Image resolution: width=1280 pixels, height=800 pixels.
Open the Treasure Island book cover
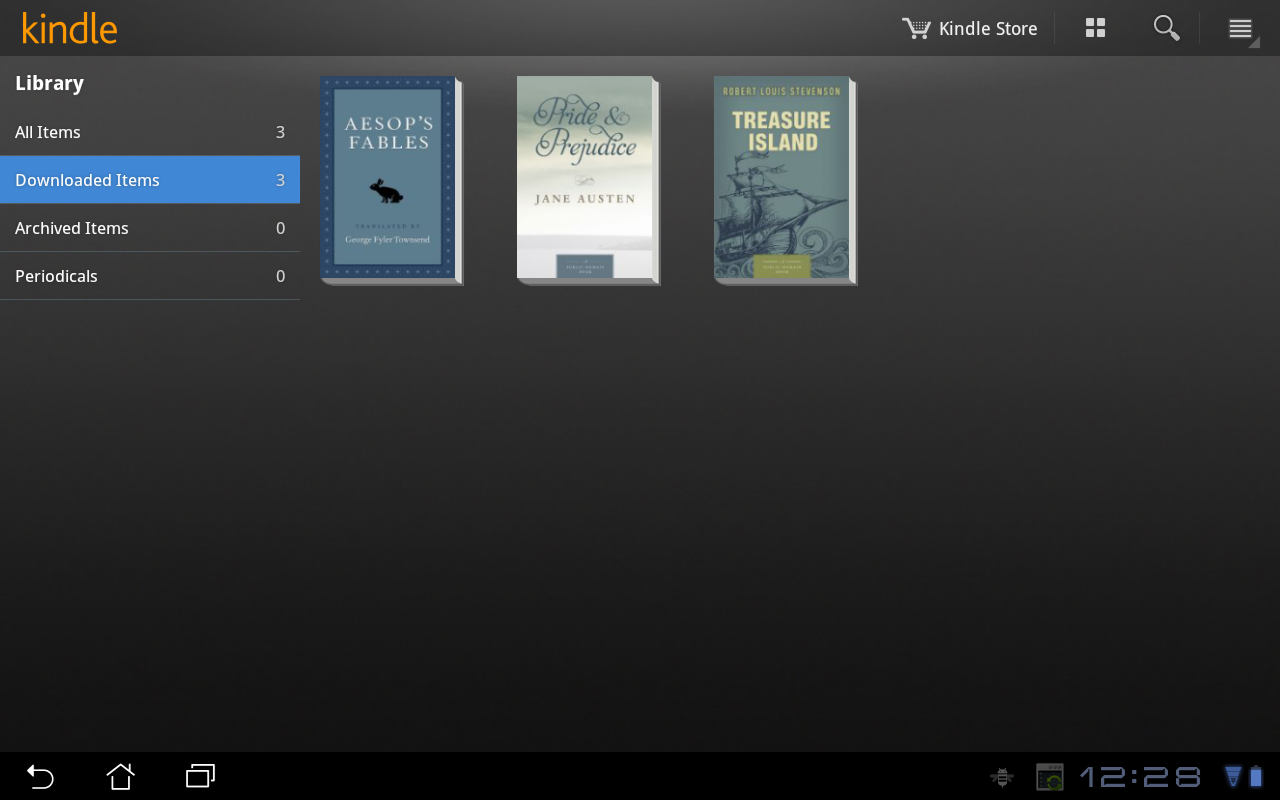(785, 180)
